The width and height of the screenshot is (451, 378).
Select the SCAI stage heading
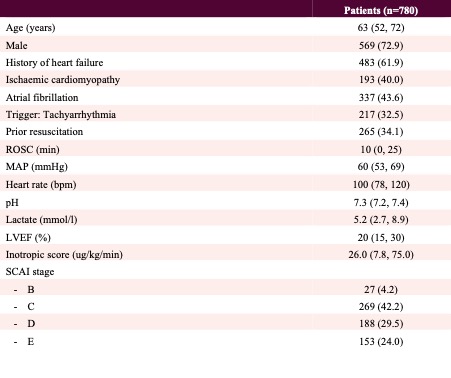click(30, 272)
